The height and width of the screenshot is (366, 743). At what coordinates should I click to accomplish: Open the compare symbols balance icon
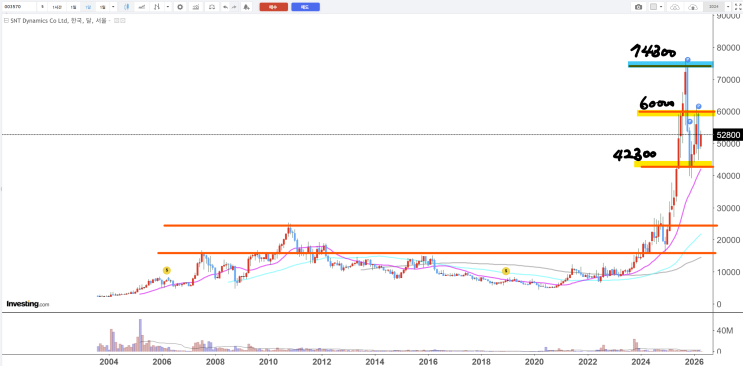tap(212, 7)
